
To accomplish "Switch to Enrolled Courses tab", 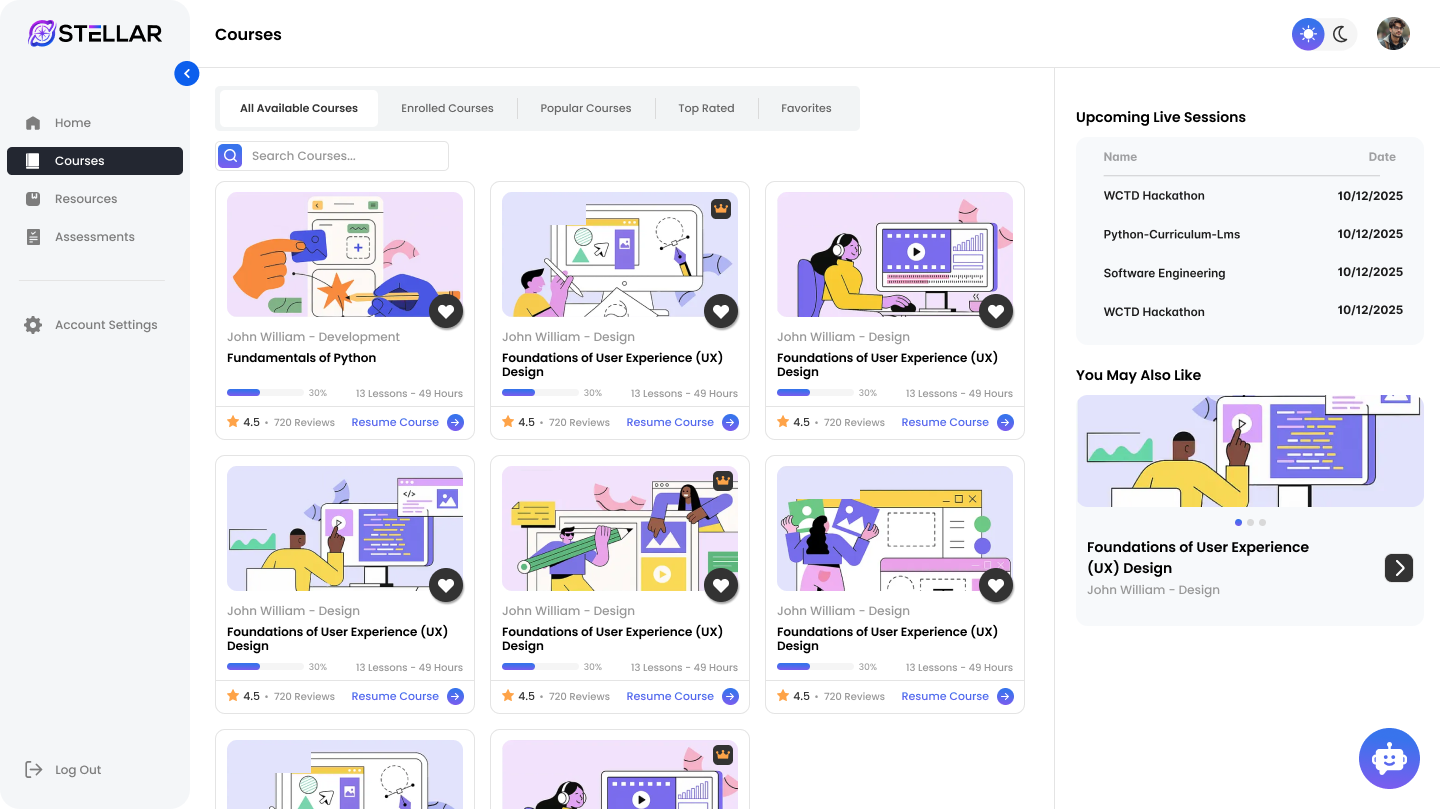I will coord(447,108).
